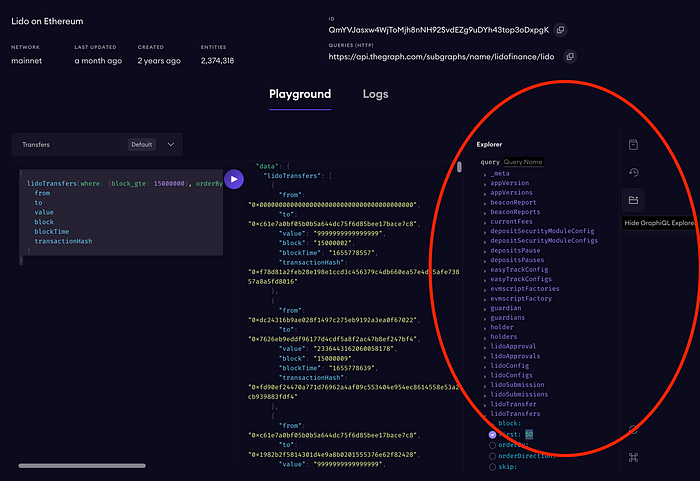Open keyboard shortcuts icon
700x481 pixels.
pos(633,457)
